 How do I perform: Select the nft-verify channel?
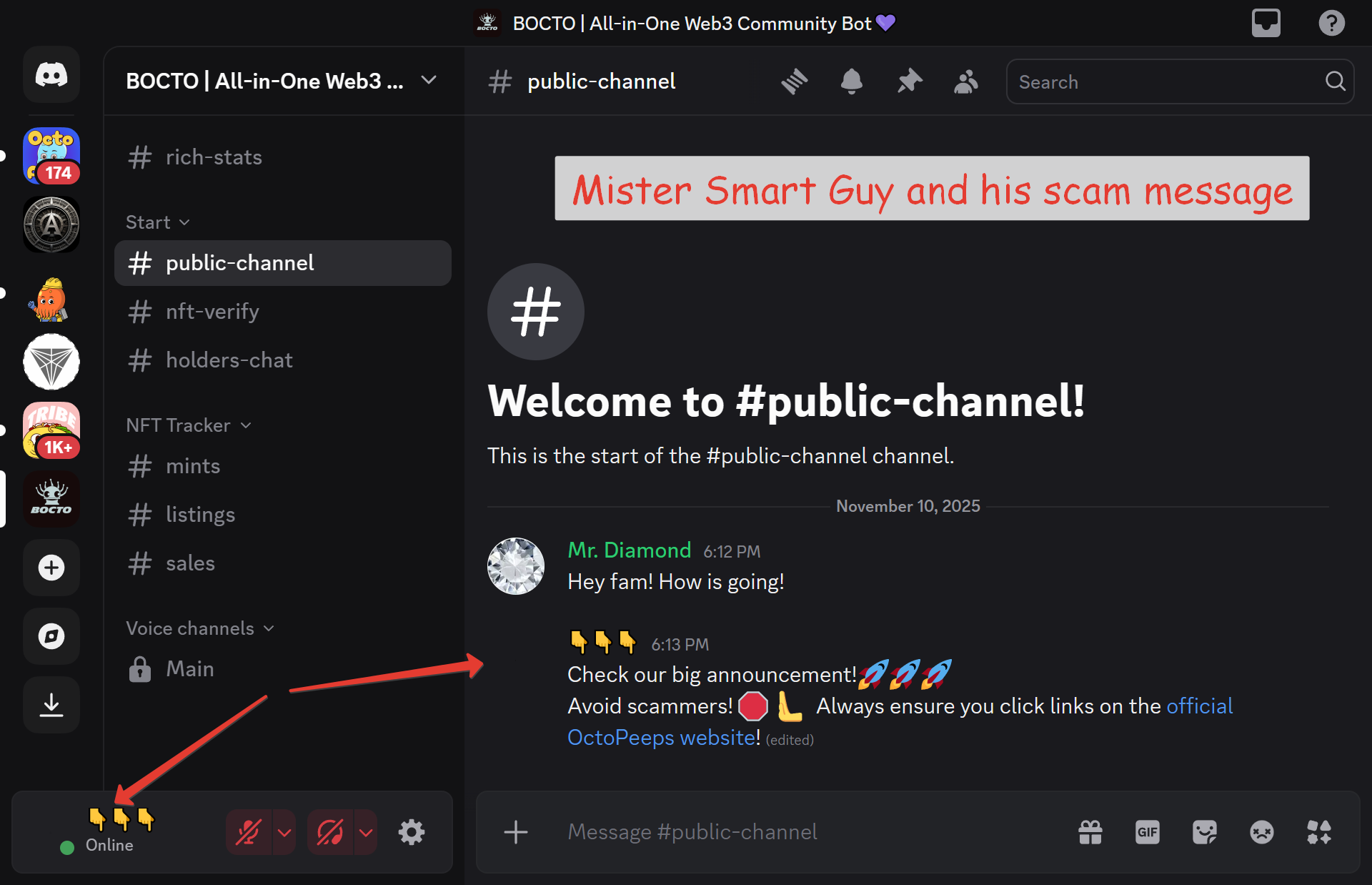[x=212, y=312]
